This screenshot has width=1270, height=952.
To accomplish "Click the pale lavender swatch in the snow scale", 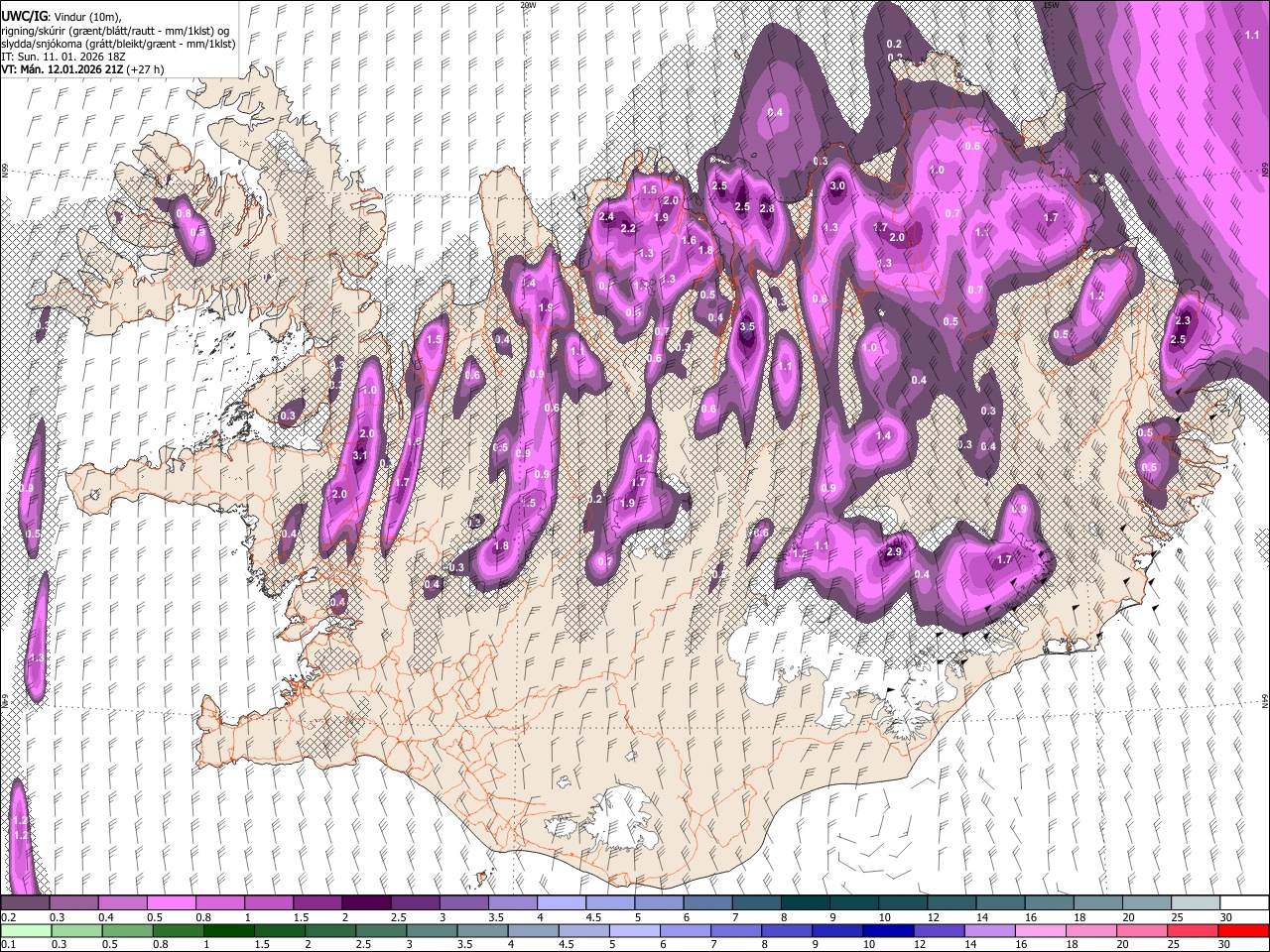I will coord(561,903).
